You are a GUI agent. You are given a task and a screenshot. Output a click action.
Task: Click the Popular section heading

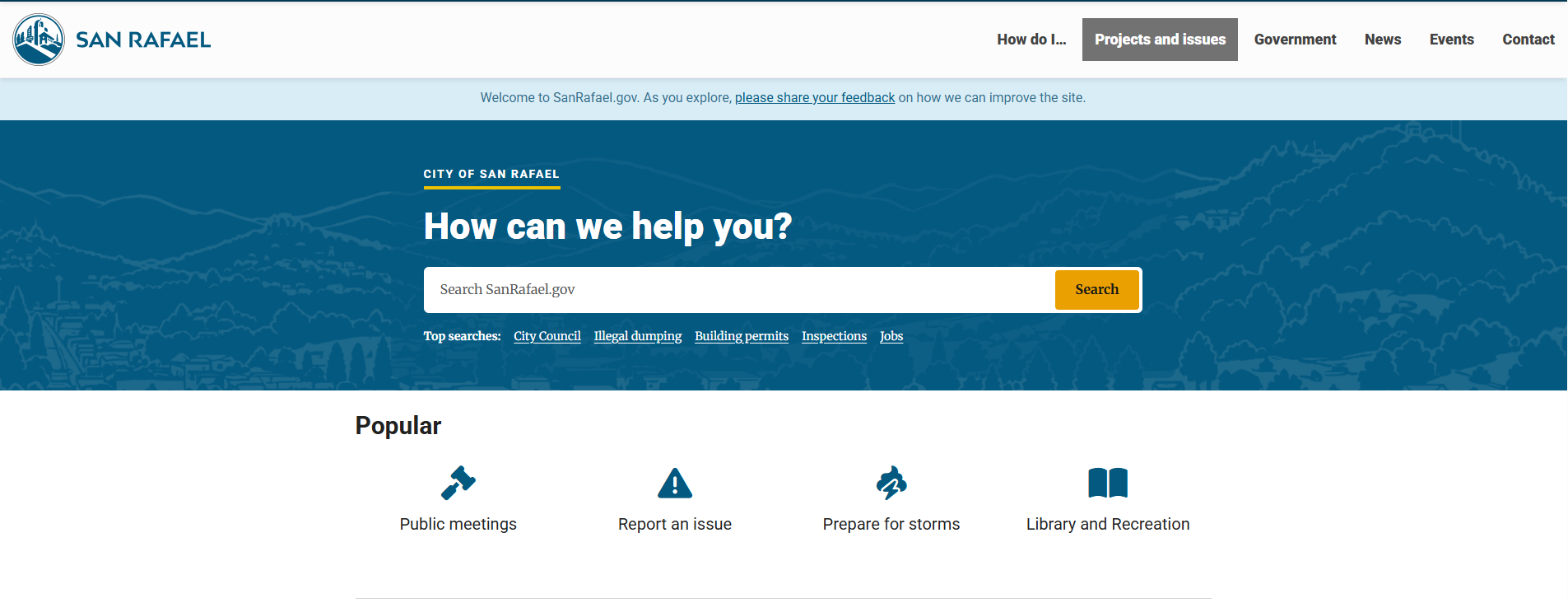click(398, 426)
